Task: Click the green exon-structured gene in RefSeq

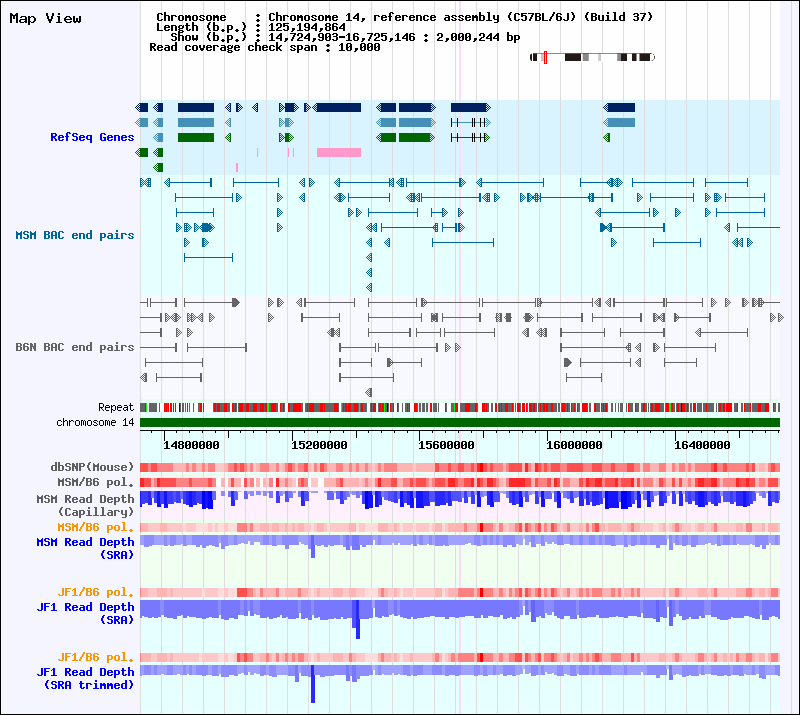Action: [x=470, y=137]
